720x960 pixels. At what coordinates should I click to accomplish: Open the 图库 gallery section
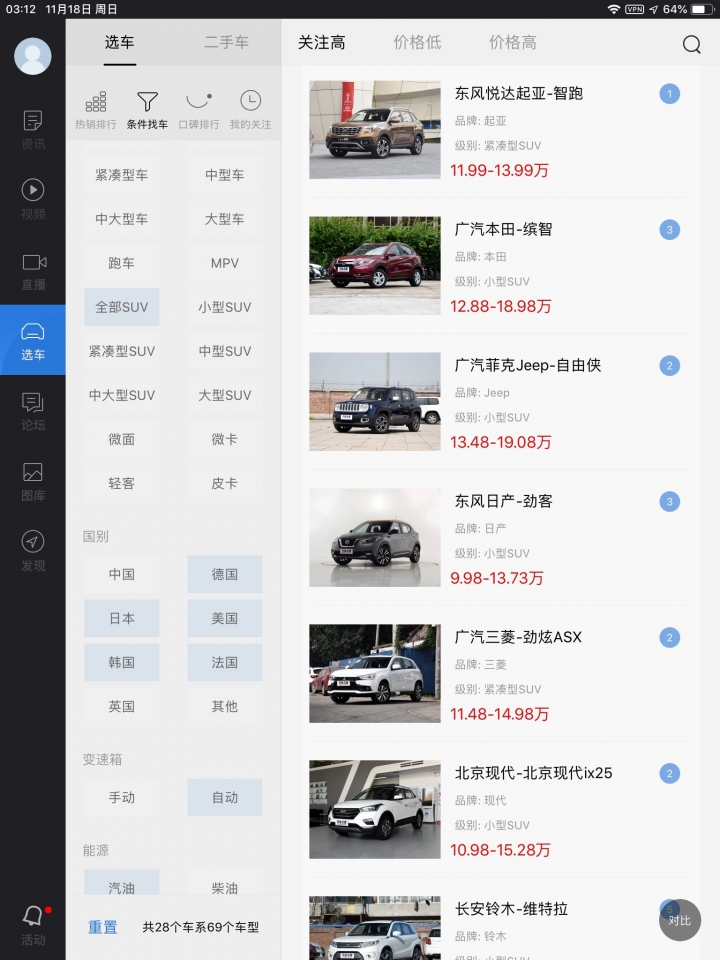click(x=32, y=482)
